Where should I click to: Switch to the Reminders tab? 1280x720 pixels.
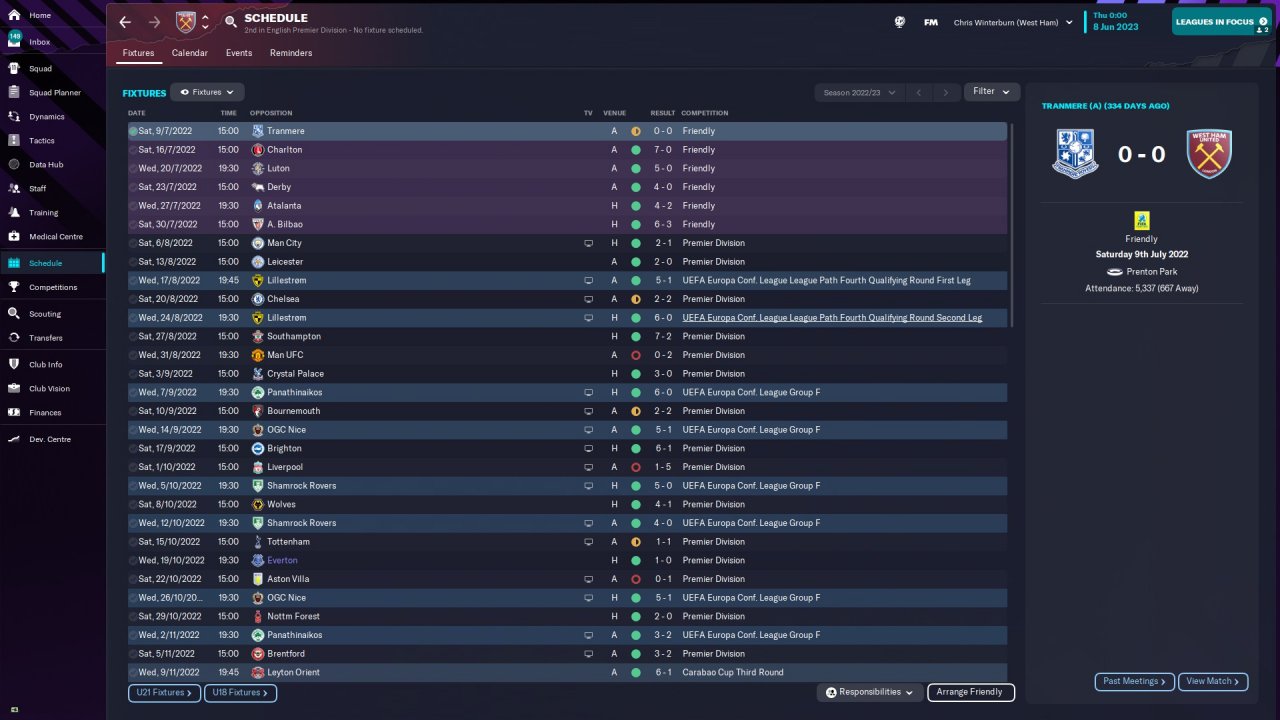point(291,53)
